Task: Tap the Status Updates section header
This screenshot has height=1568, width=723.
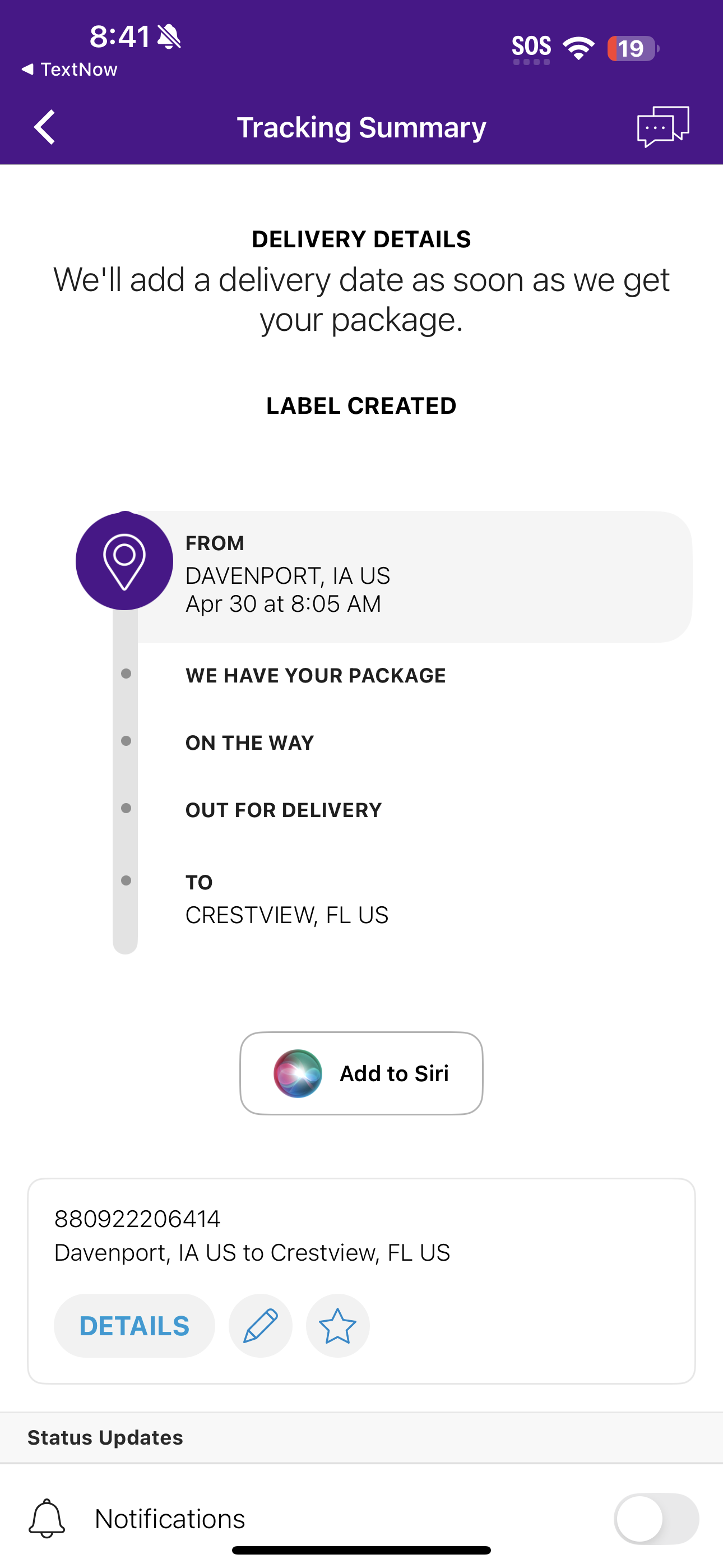Action: tap(105, 1438)
